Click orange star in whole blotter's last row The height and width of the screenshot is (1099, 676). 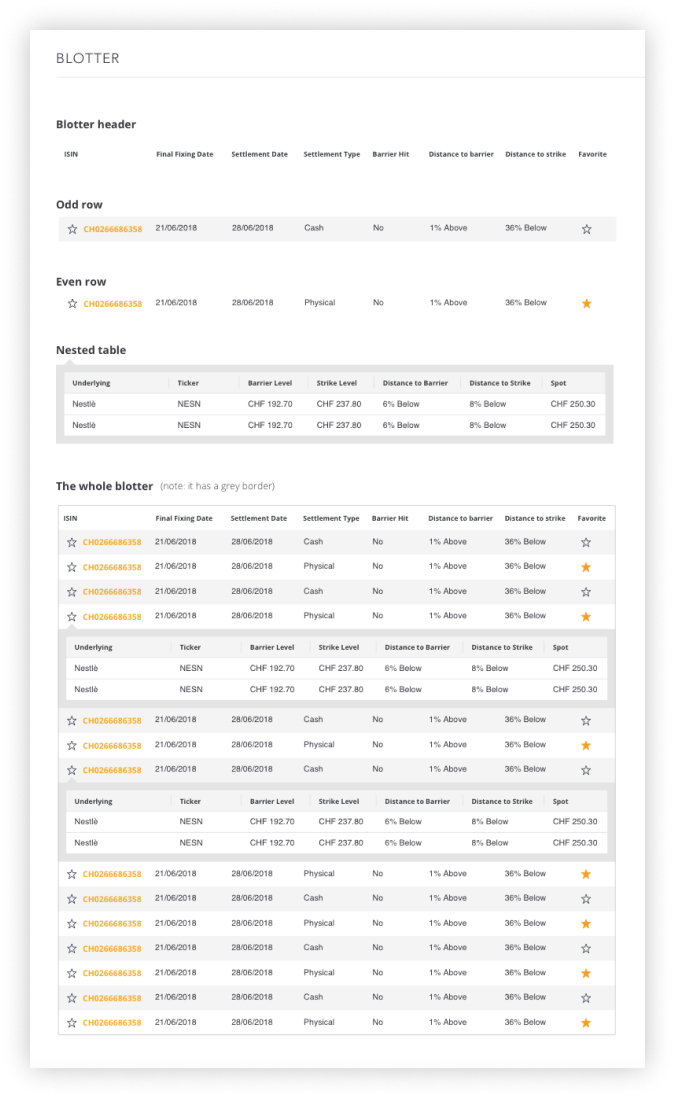click(x=586, y=1023)
